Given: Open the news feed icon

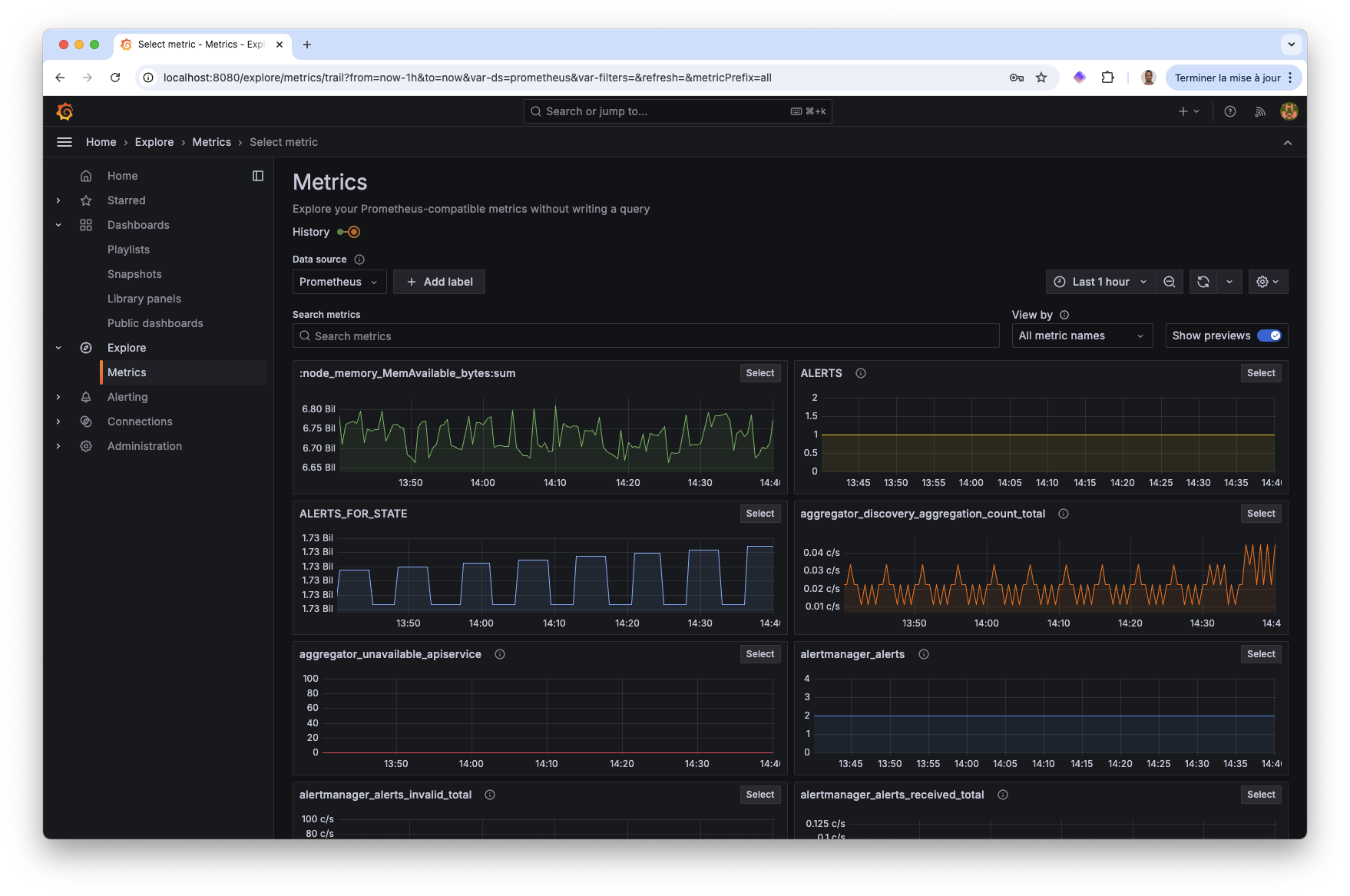Looking at the screenshot, I should click(1260, 111).
